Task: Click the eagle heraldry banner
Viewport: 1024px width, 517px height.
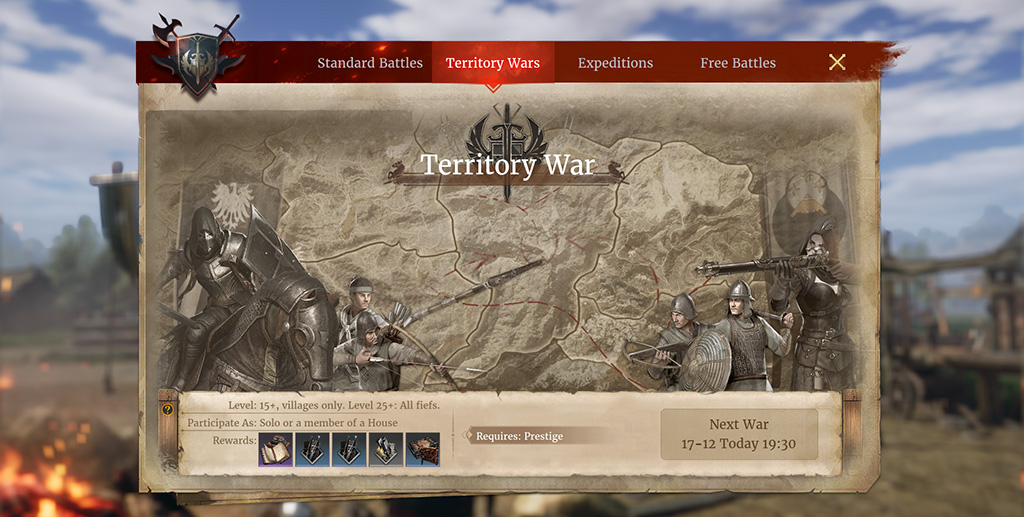Action: (231, 204)
